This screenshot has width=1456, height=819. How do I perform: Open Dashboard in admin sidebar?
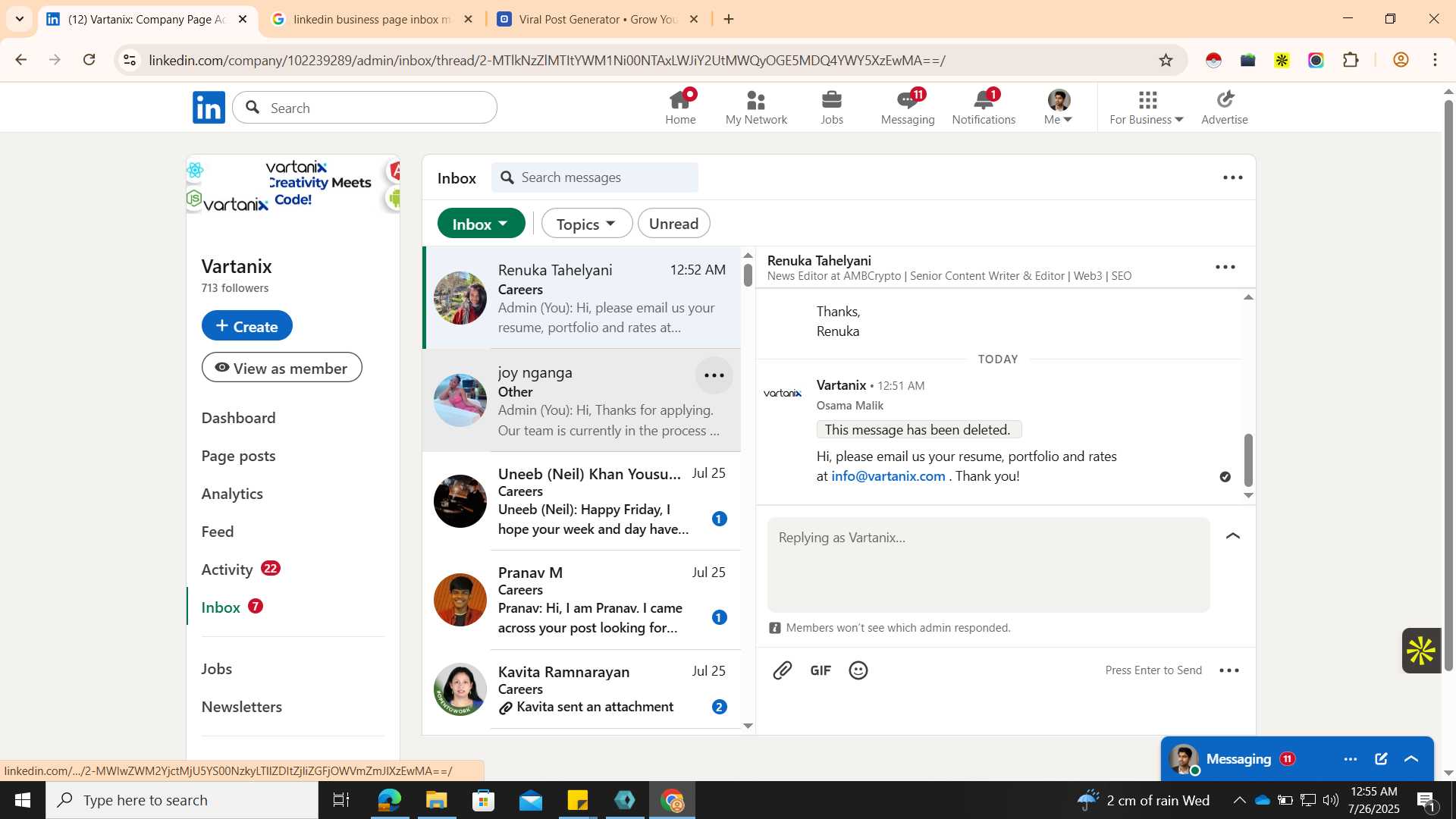(x=238, y=418)
